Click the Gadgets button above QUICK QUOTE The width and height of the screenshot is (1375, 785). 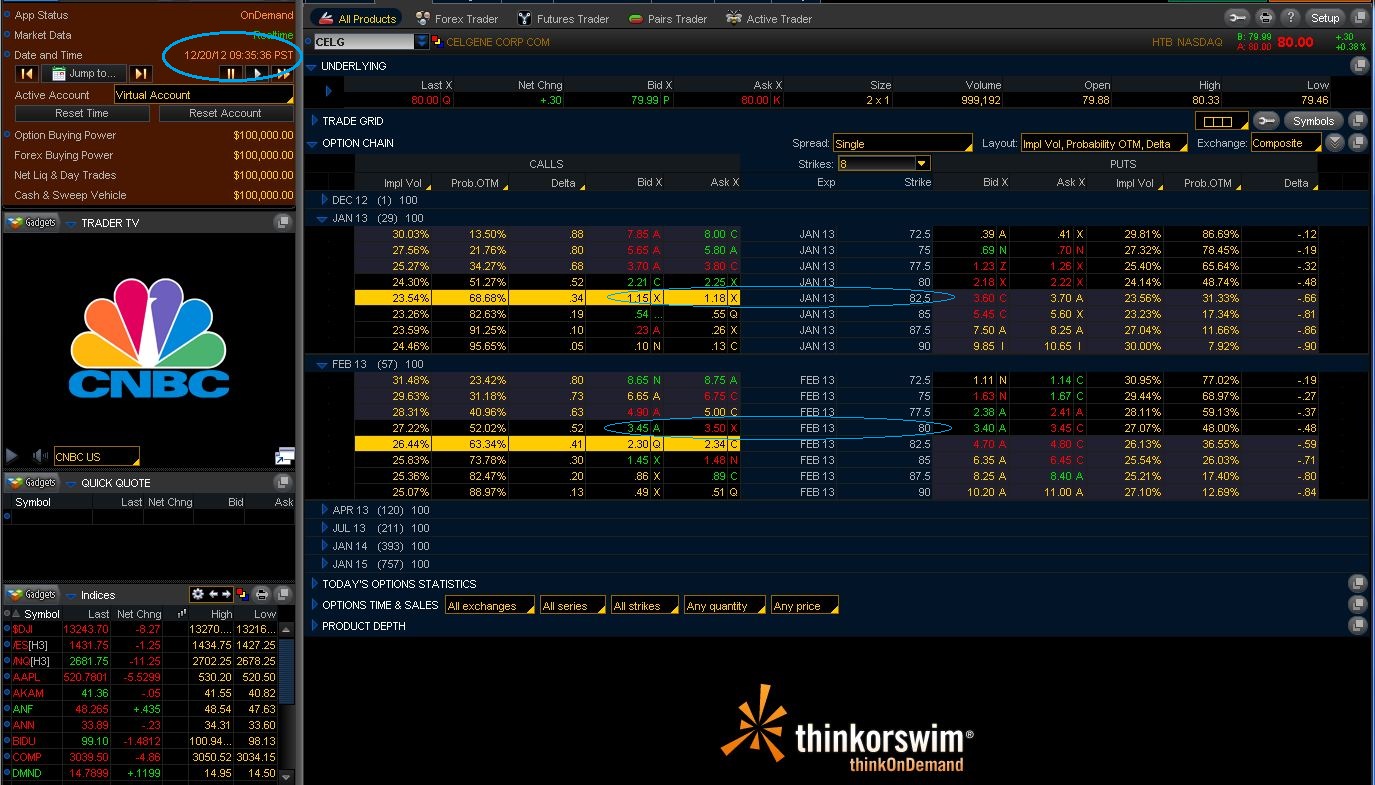pos(31,483)
